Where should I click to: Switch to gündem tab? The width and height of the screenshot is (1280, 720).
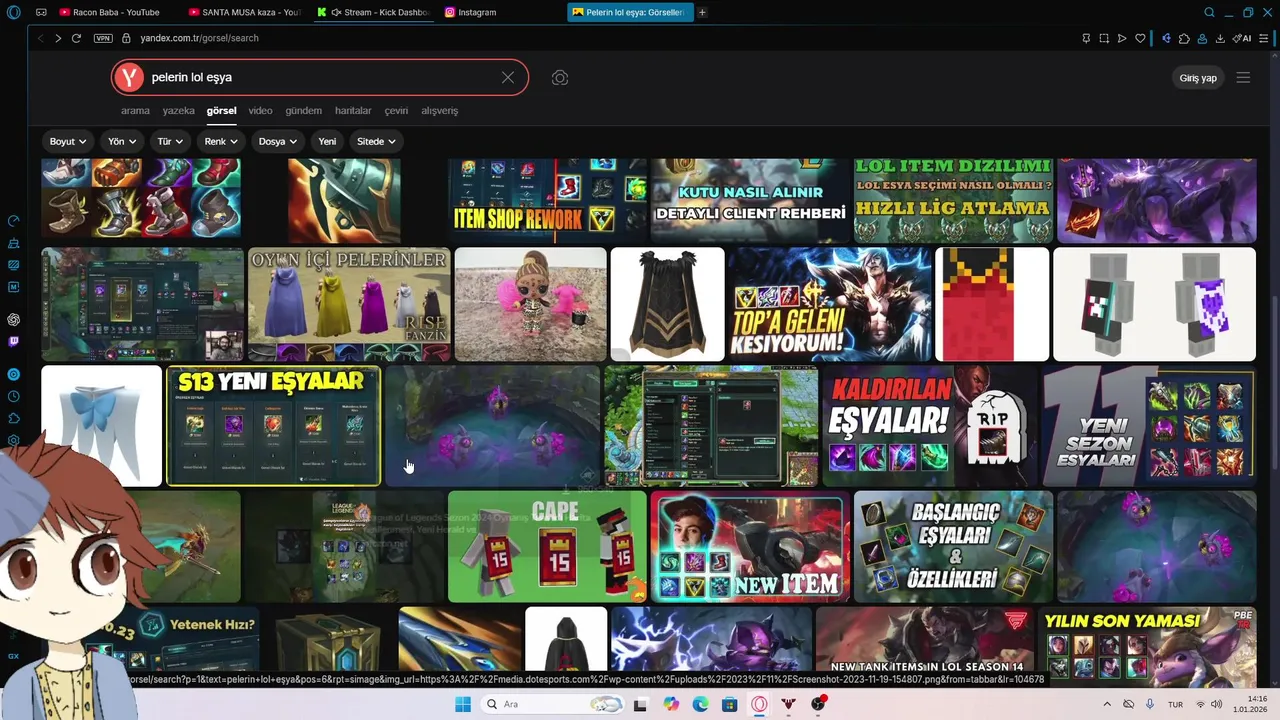[303, 110]
